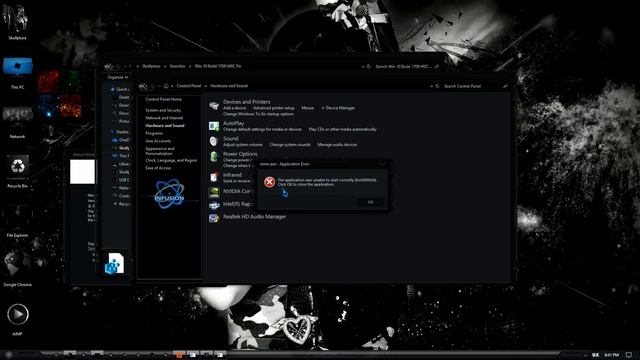Select Programs in sidebar
This screenshot has height=360, width=640.
pos(154,133)
